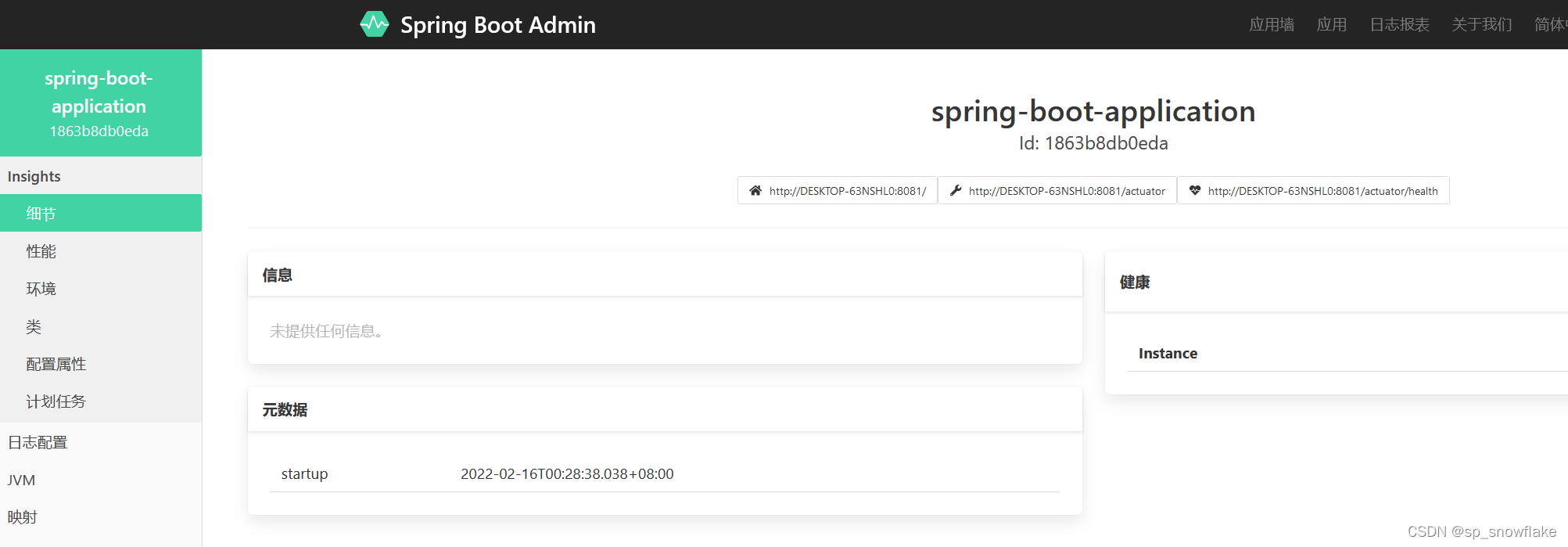The height and width of the screenshot is (547, 1568).
Task: Click the 元数据 panel header
Action: coord(665,409)
